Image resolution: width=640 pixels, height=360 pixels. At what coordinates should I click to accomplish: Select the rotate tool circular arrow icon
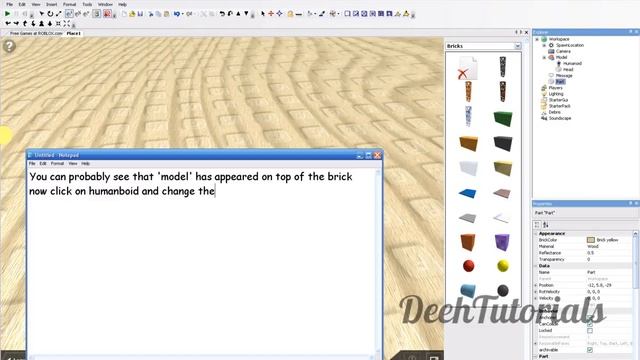coord(50,14)
